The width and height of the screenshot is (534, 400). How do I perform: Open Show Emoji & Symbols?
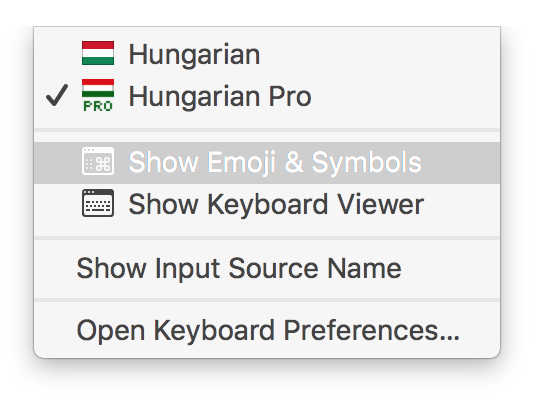click(267, 163)
